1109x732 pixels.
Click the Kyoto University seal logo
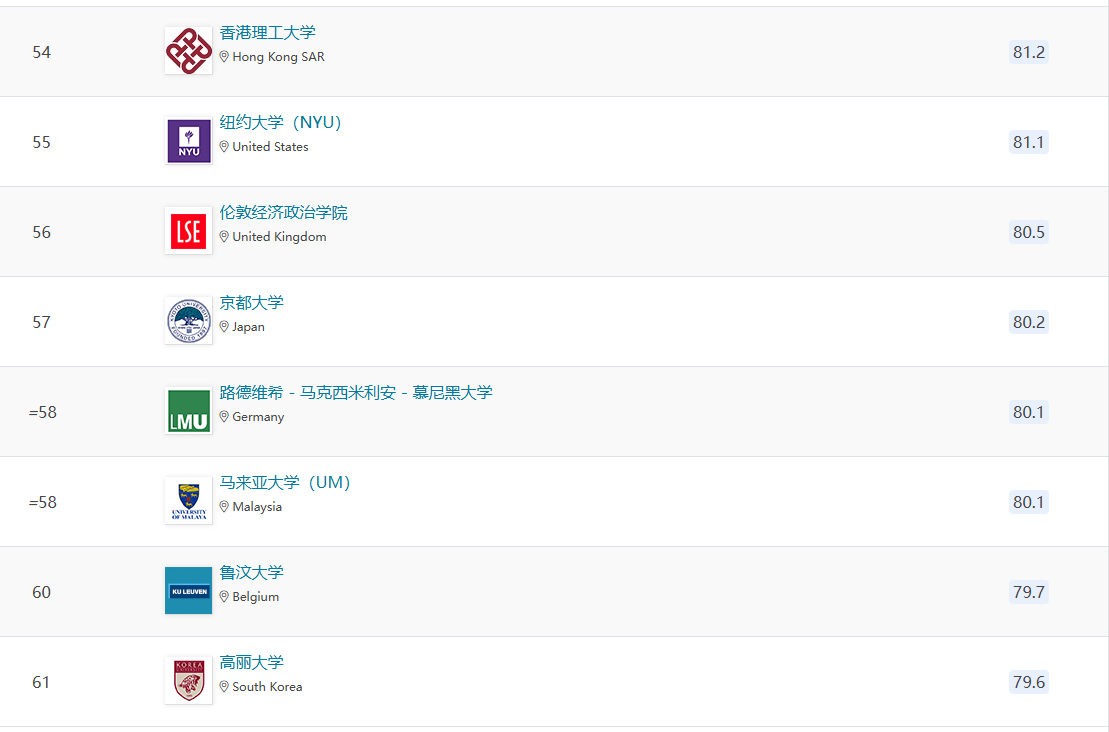point(188,320)
